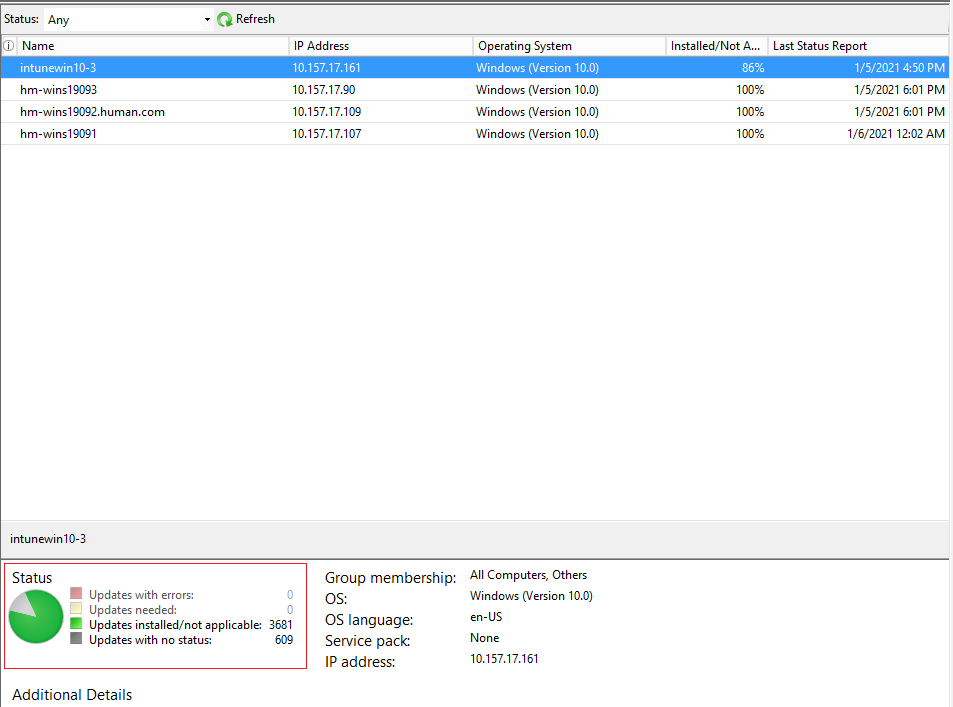Click the Refresh button label
Screen dimensions: 953x707
[253, 18]
